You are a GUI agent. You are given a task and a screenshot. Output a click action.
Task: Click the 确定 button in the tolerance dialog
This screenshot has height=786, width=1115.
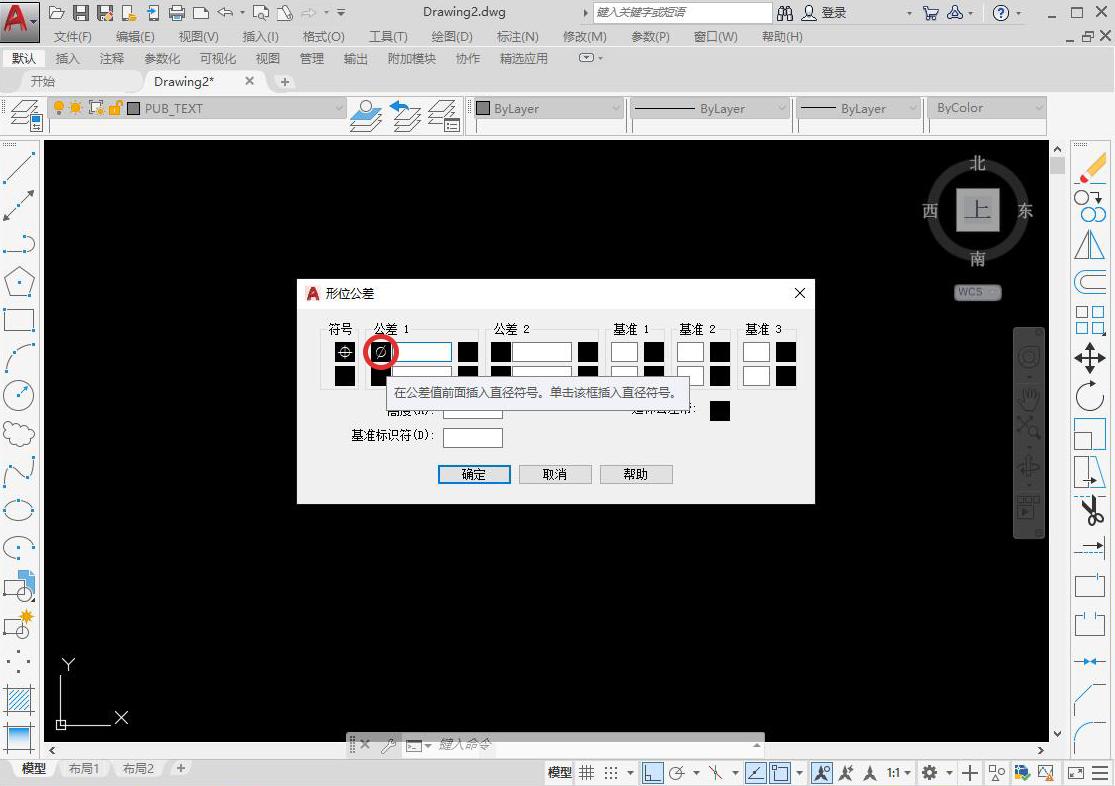[473, 474]
